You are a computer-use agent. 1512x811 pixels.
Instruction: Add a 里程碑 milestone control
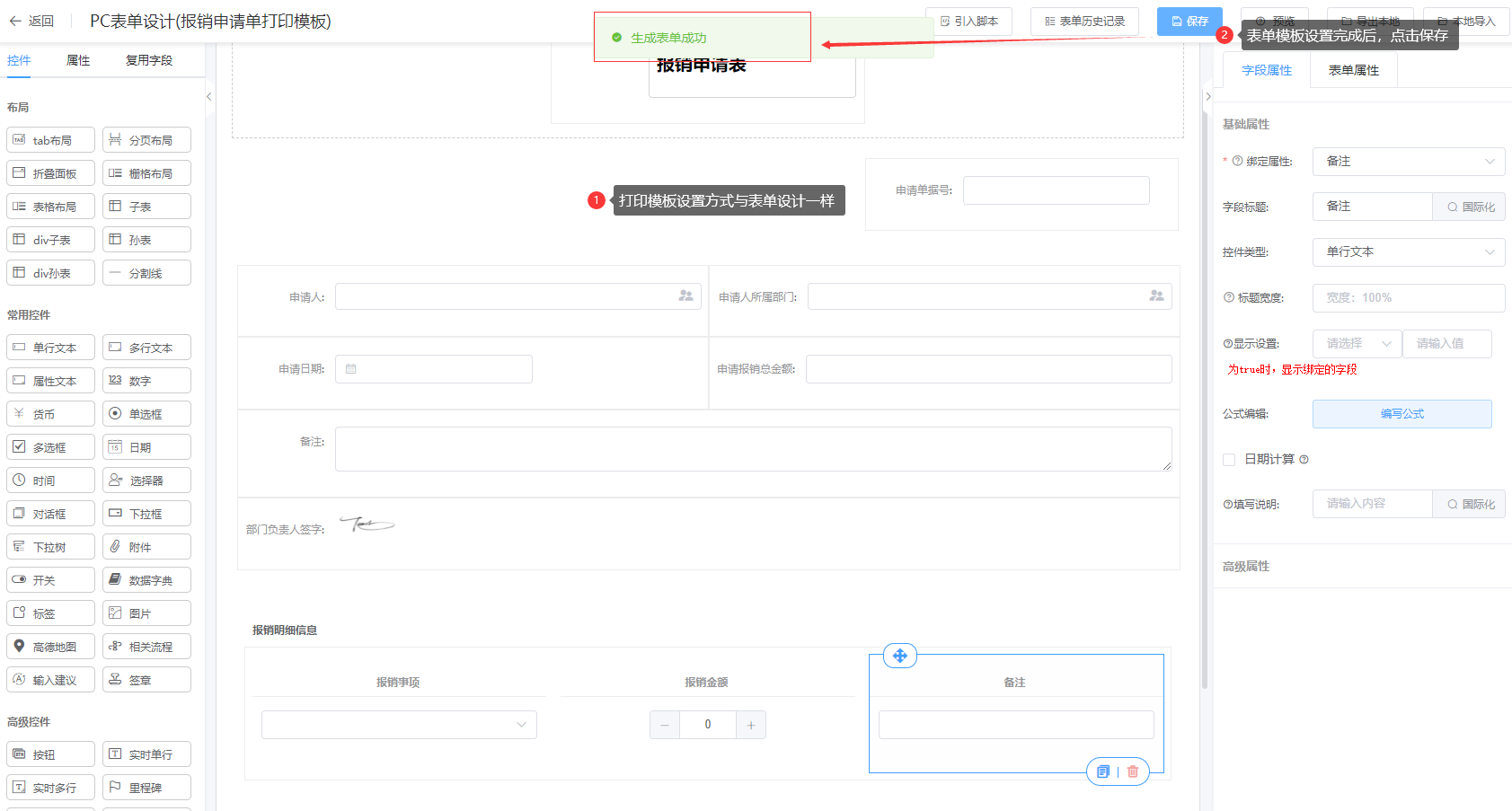(146, 788)
